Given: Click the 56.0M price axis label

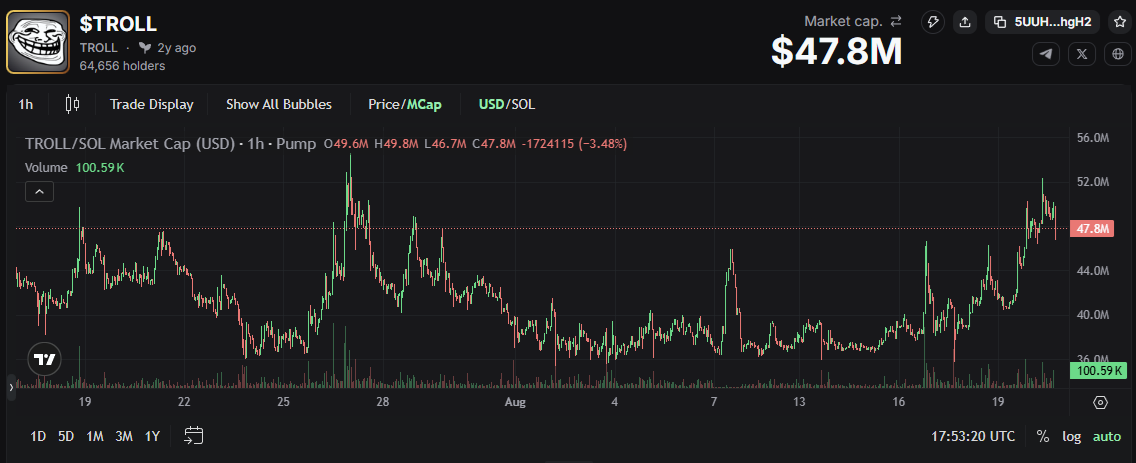Looking at the screenshot, I should click(1093, 137).
